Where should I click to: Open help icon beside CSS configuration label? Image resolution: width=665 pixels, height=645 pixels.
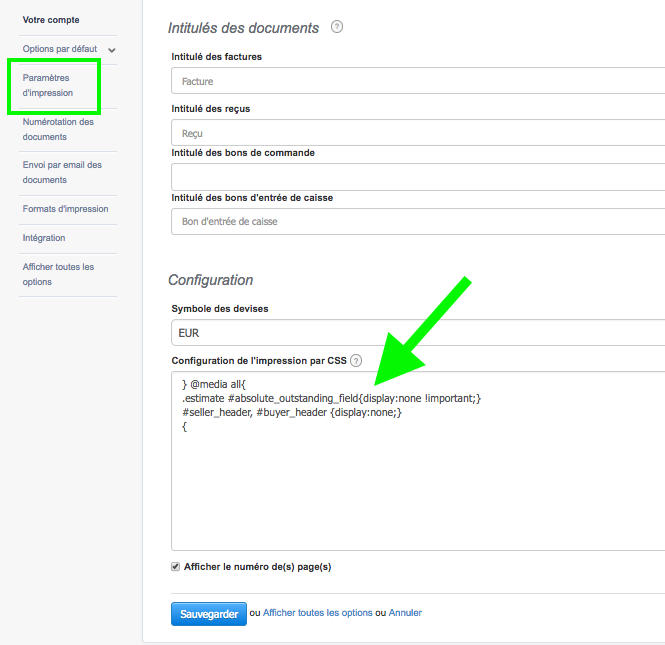tap(356, 361)
